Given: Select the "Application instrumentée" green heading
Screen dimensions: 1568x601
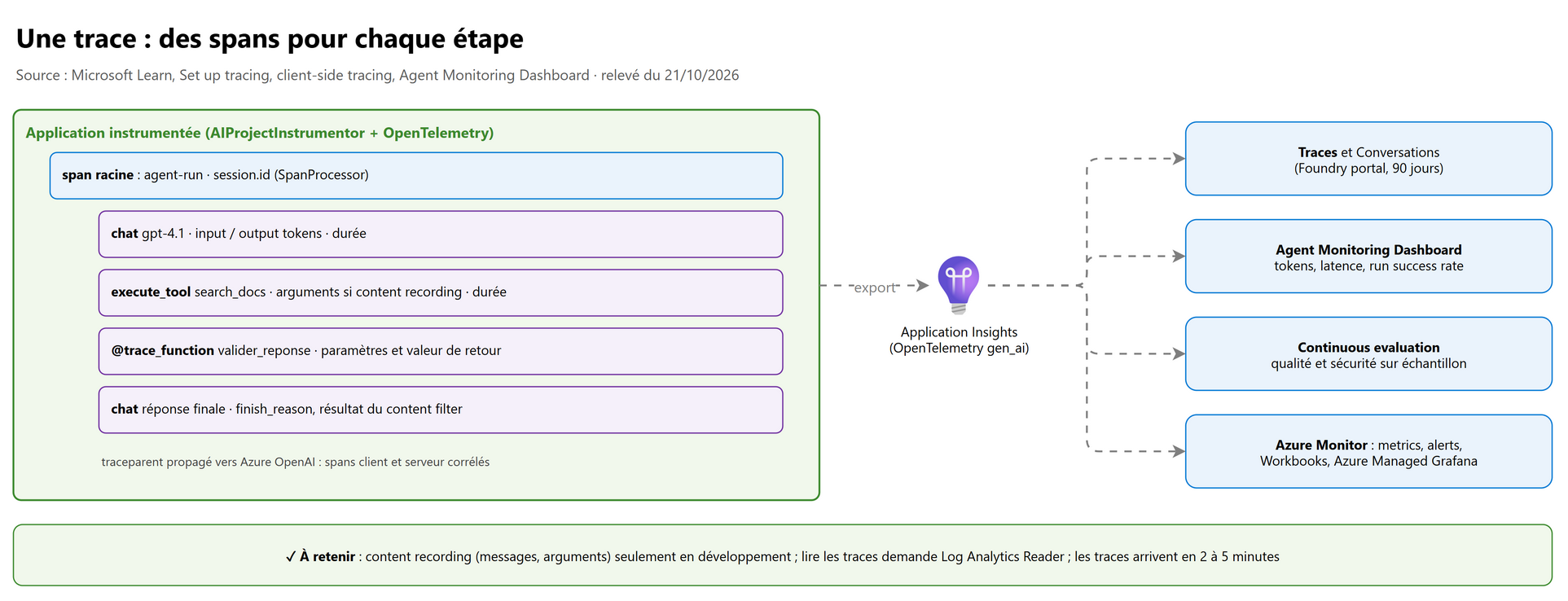Looking at the screenshot, I should (260, 133).
